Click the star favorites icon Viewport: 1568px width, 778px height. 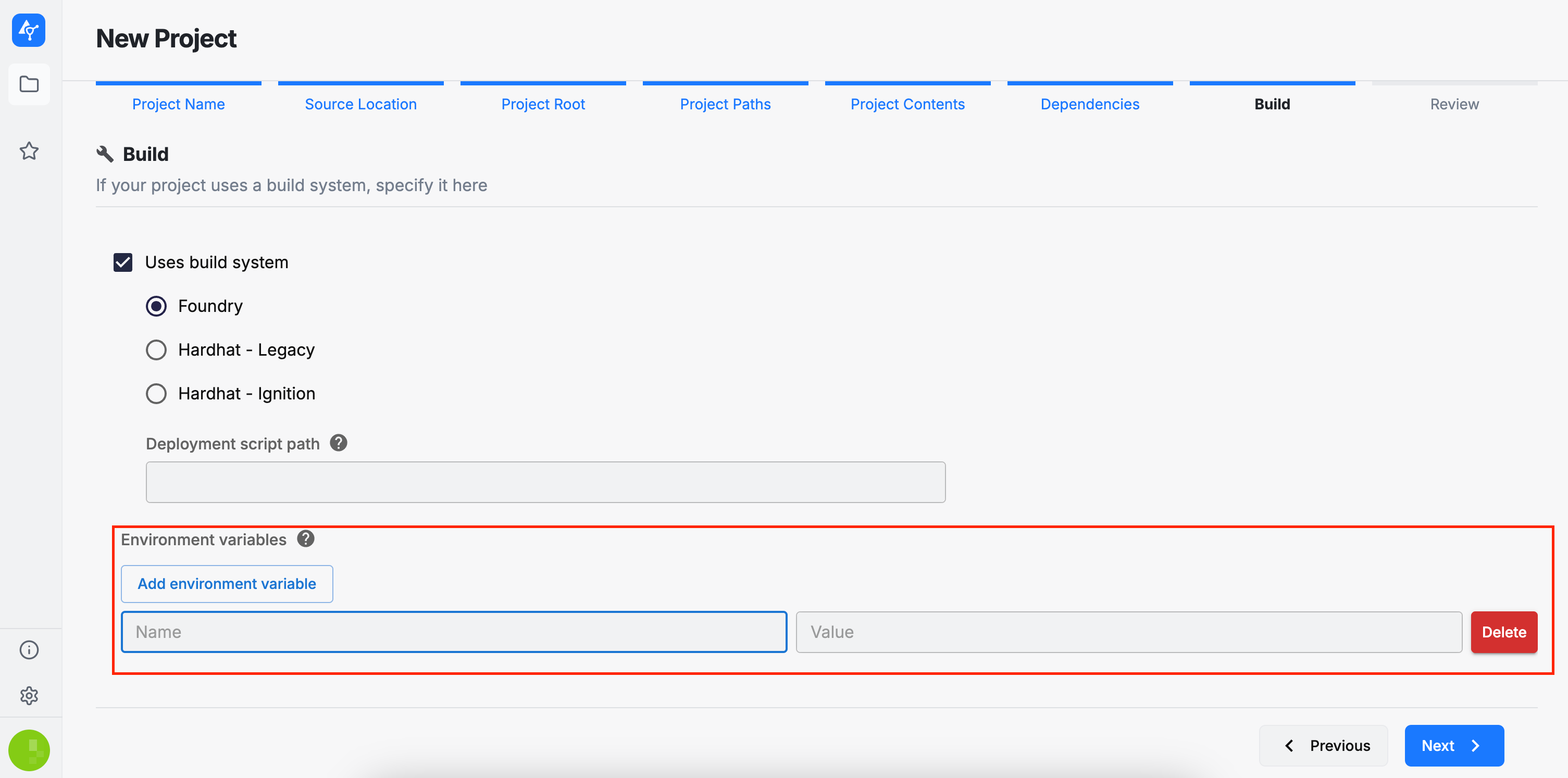[29, 151]
